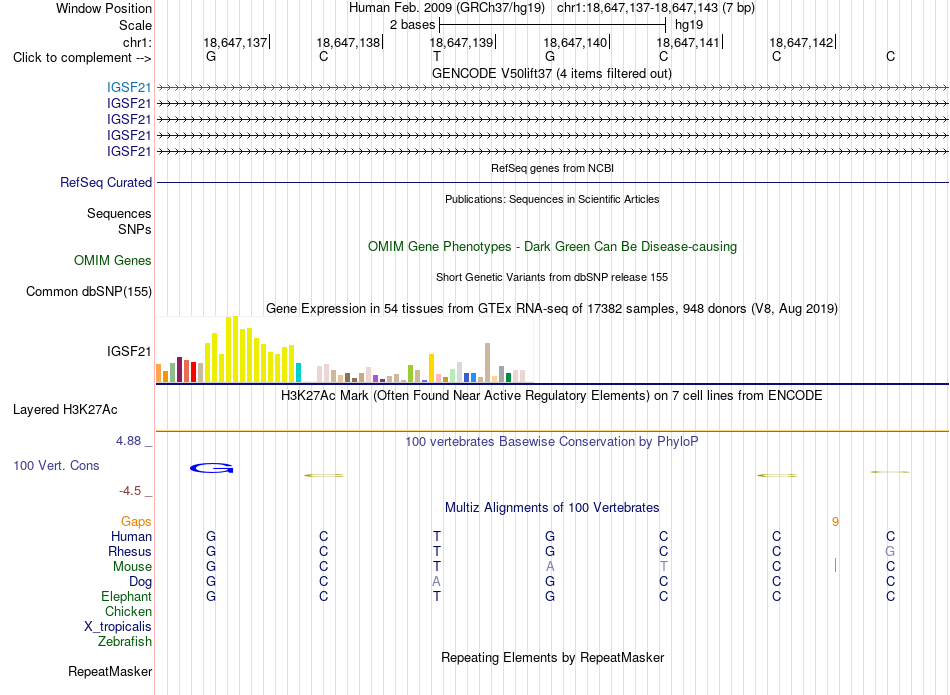Click coordinate label 18,647,141

coord(688,42)
